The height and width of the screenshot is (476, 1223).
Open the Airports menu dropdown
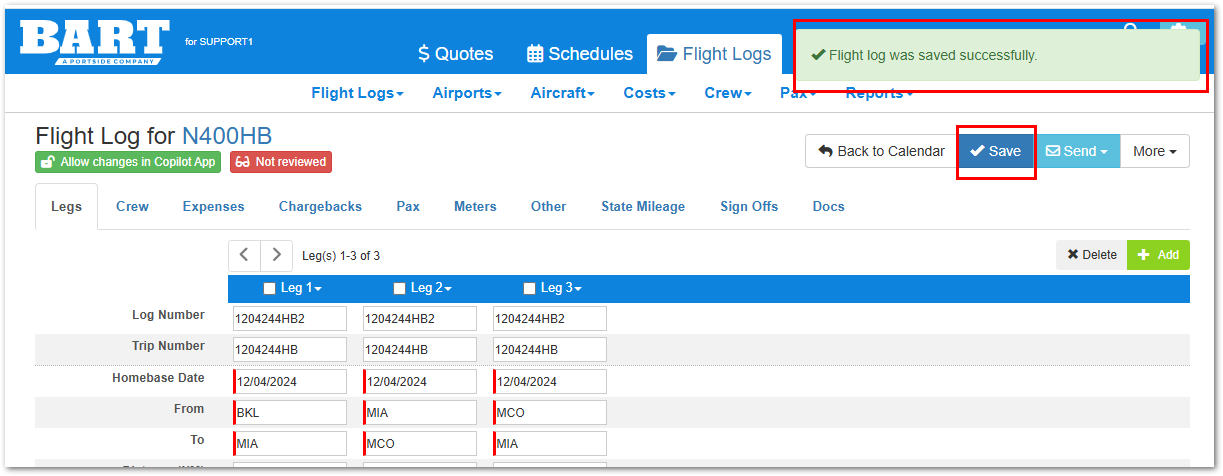[466, 93]
